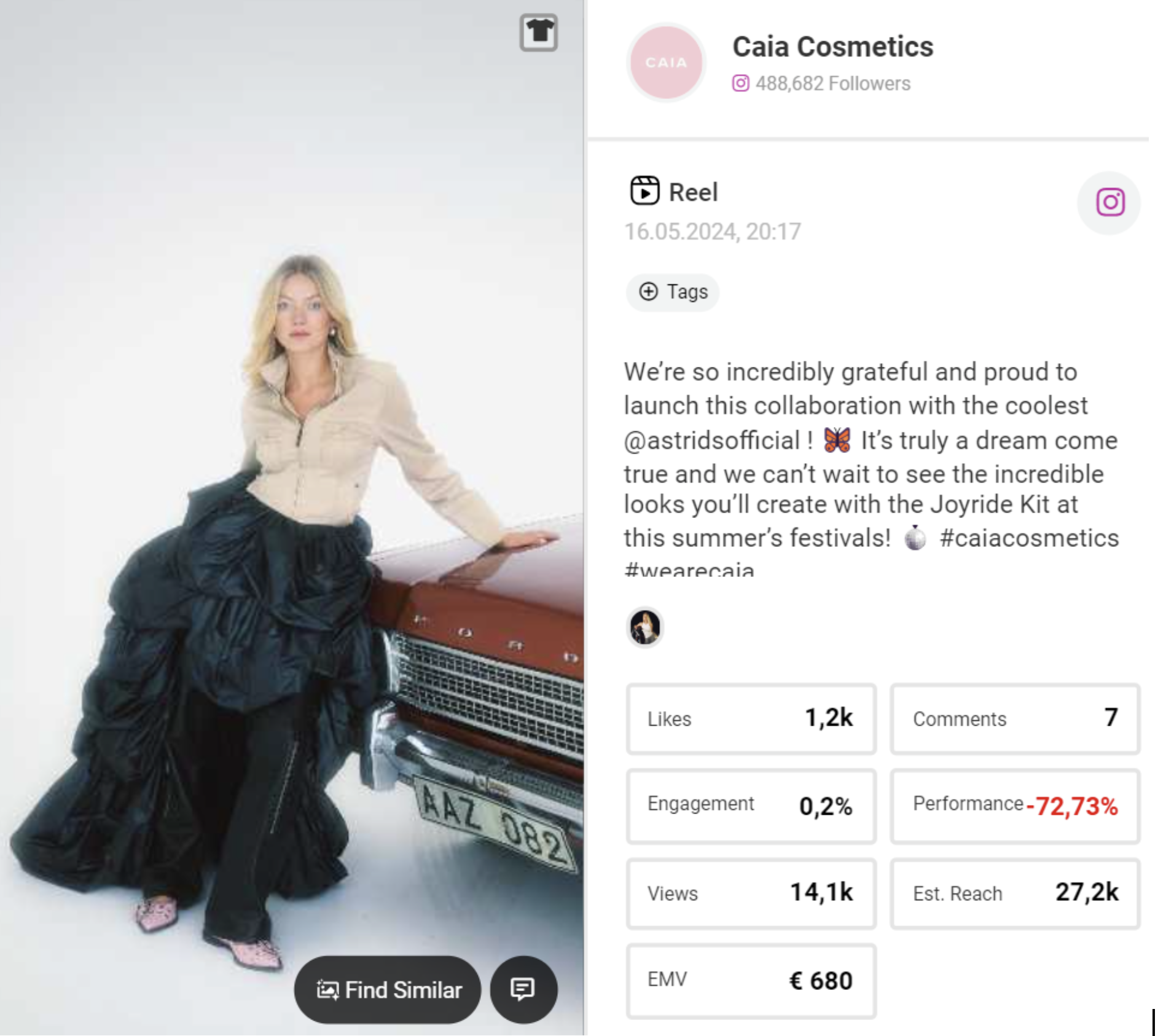Click the comment bubble icon button

pyautogui.click(x=523, y=989)
